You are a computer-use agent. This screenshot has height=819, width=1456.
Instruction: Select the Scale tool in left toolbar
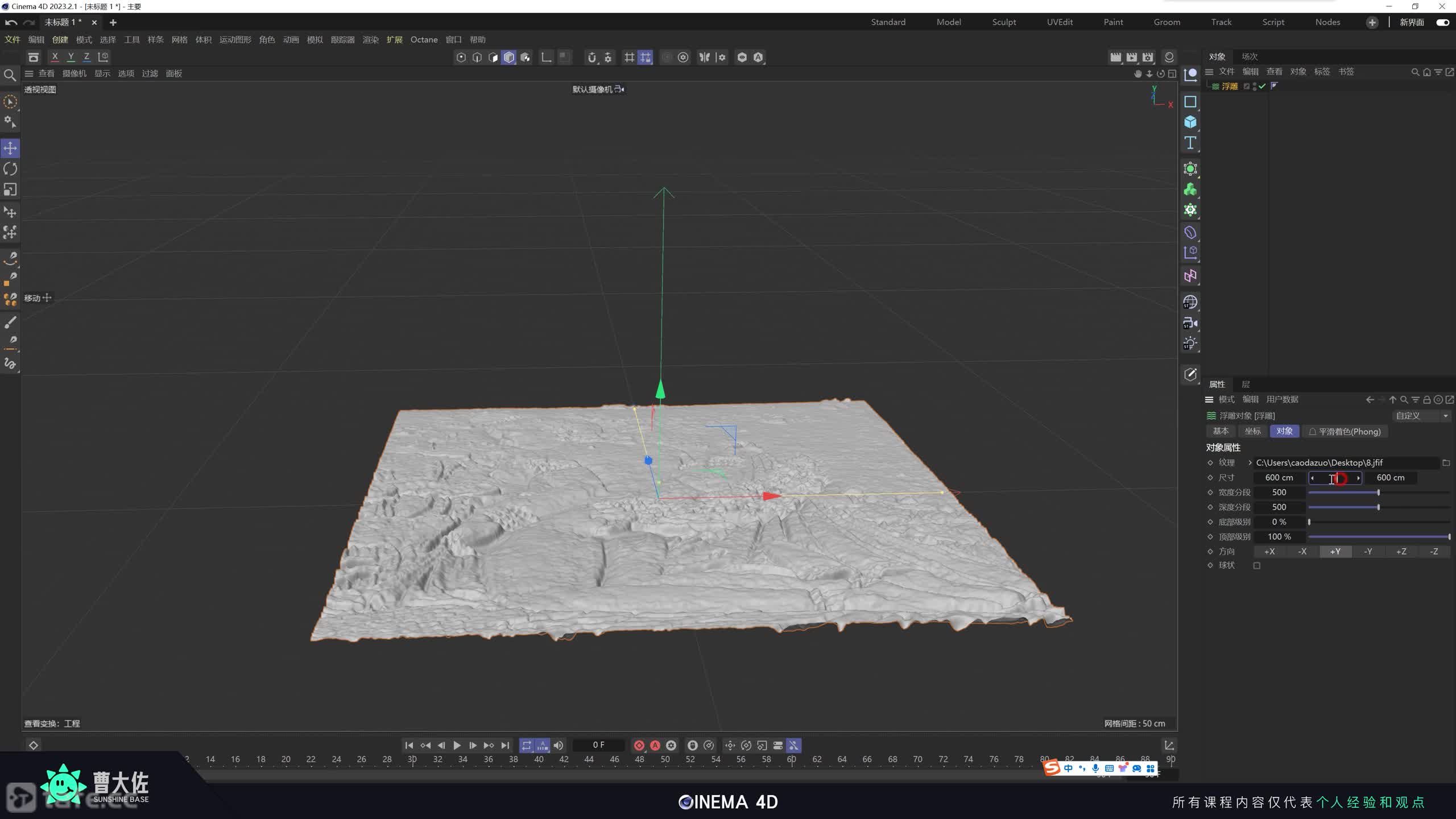[10, 189]
